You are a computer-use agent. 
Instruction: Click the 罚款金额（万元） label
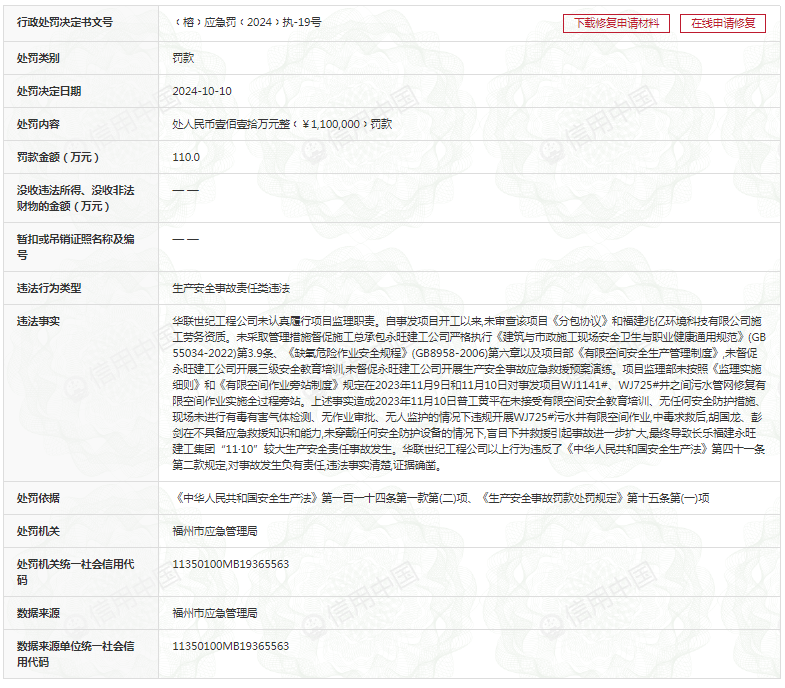58,157
